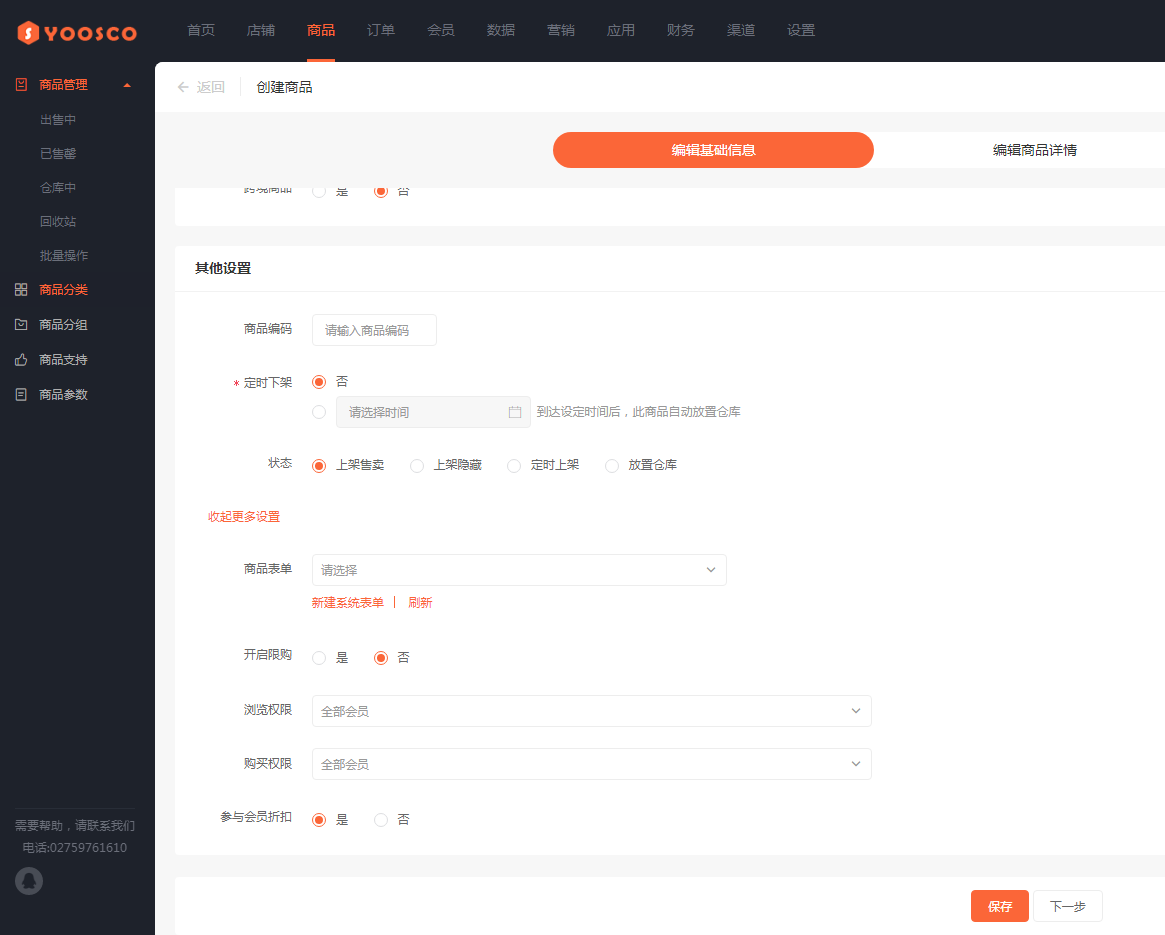Screen dimensions: 1165x935
Task: Select 否 for 开启限购
Action: [x=381, y=658]
